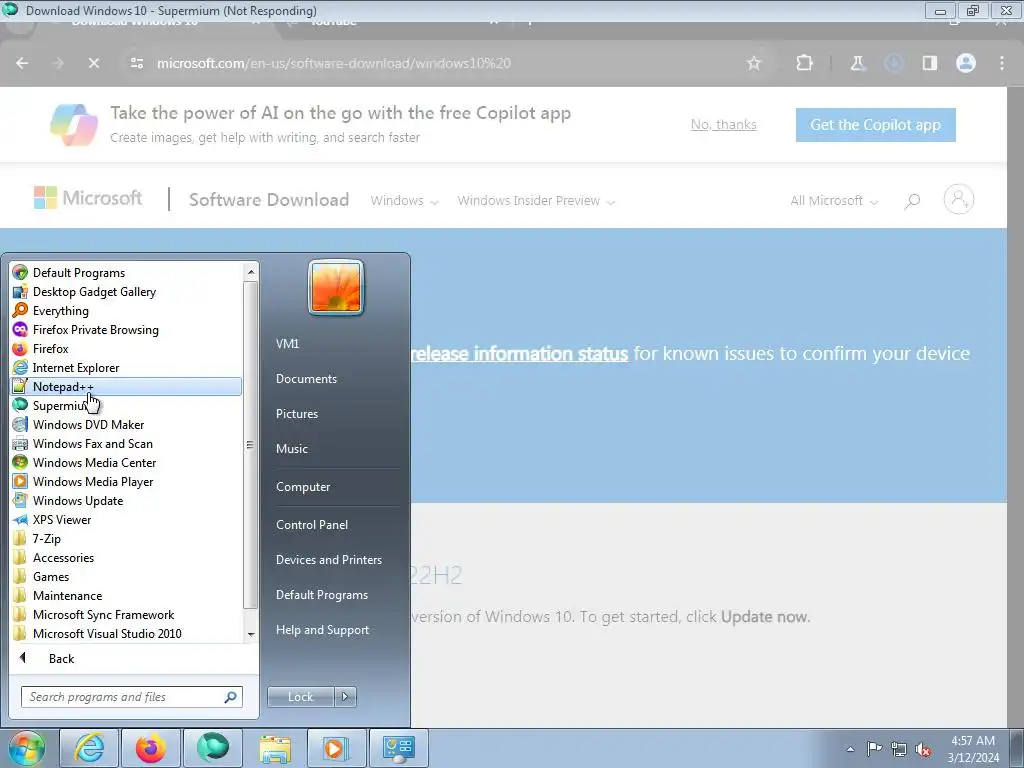Open Firefox from the taskbar
Screen dimensions: 1024x768
[x=150, y=748]
